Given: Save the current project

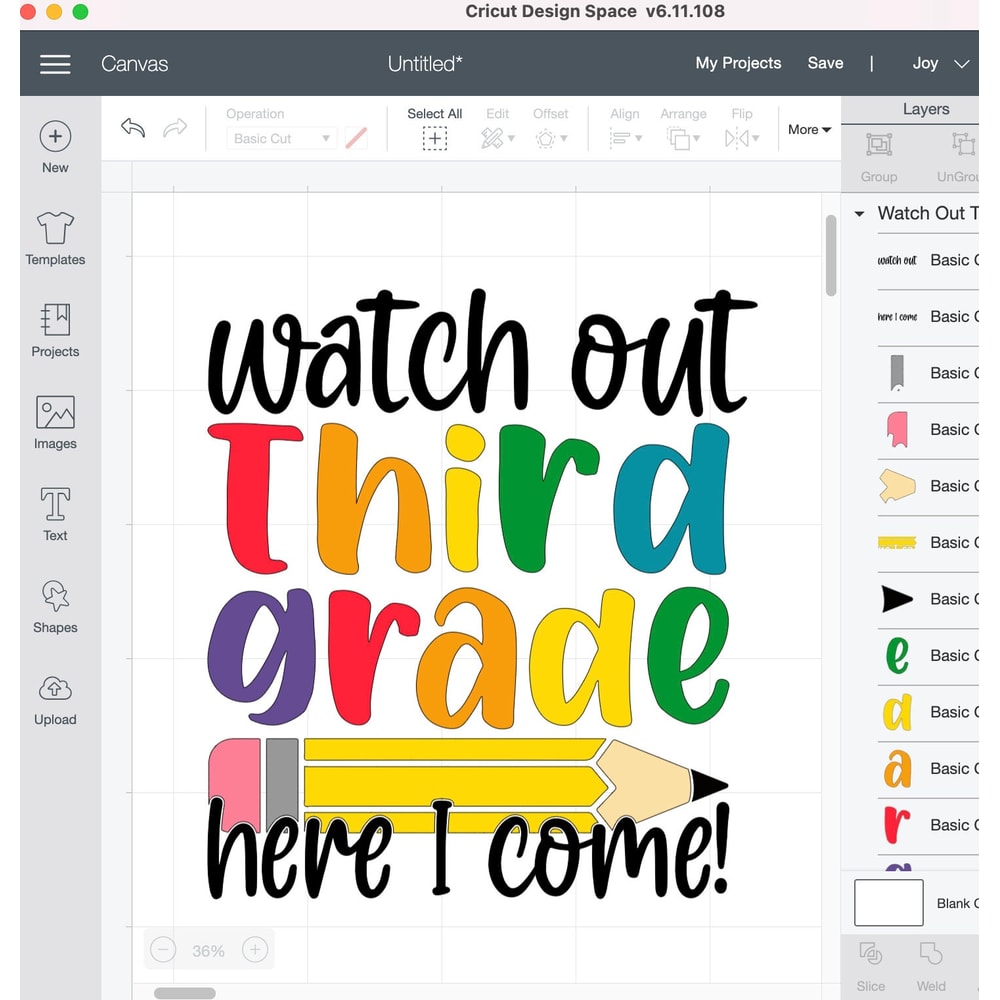Looking at the screenshot, I should 825,63.
